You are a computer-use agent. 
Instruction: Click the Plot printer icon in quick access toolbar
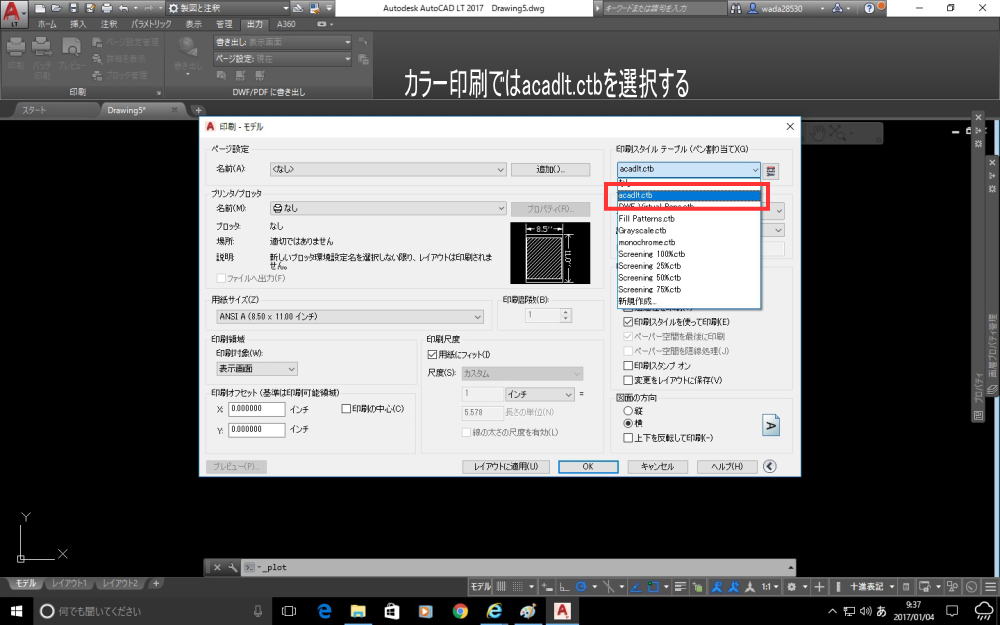point(107,8)
